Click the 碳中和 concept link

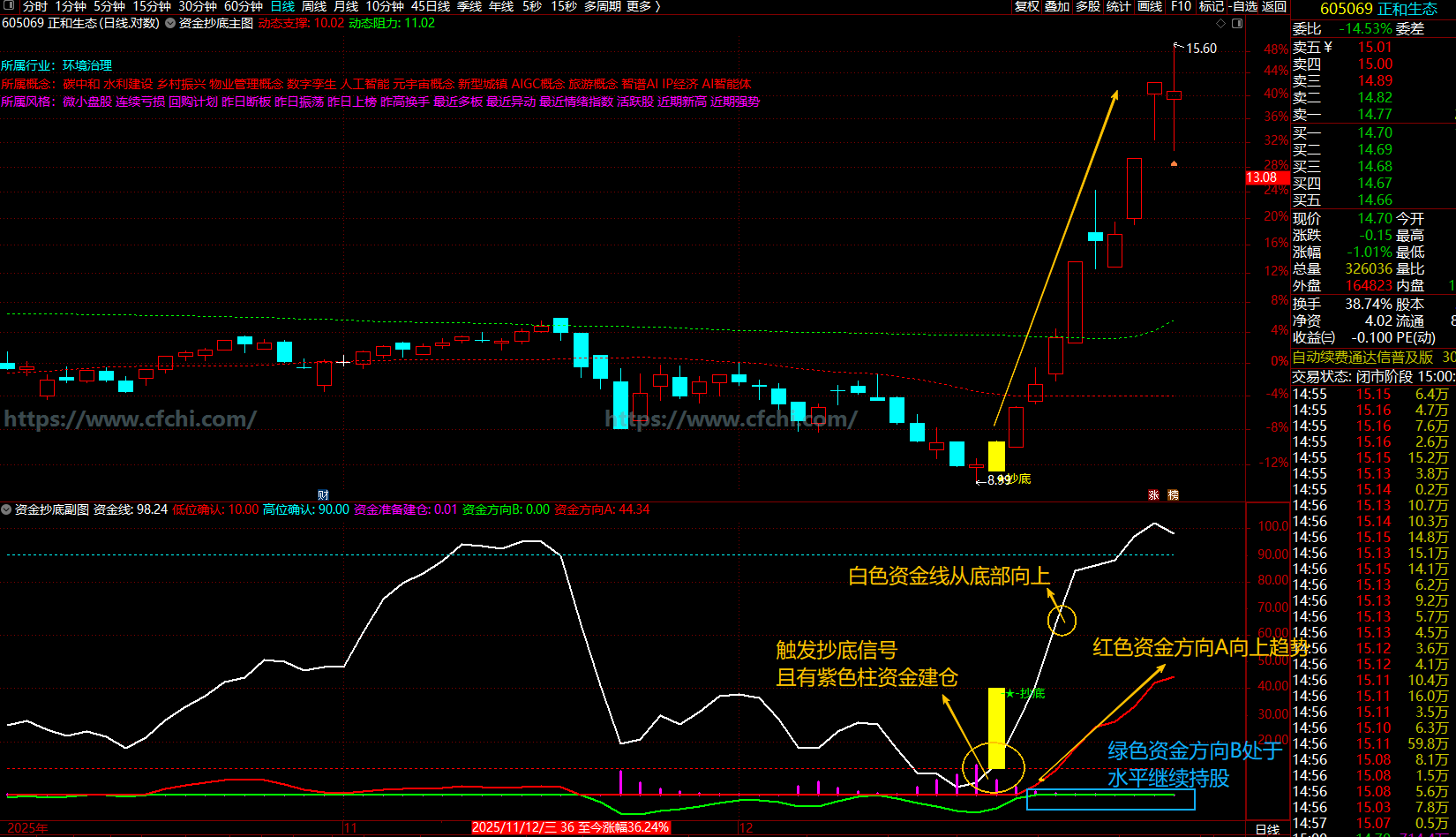pyautogui.click(x=81, y=84)
